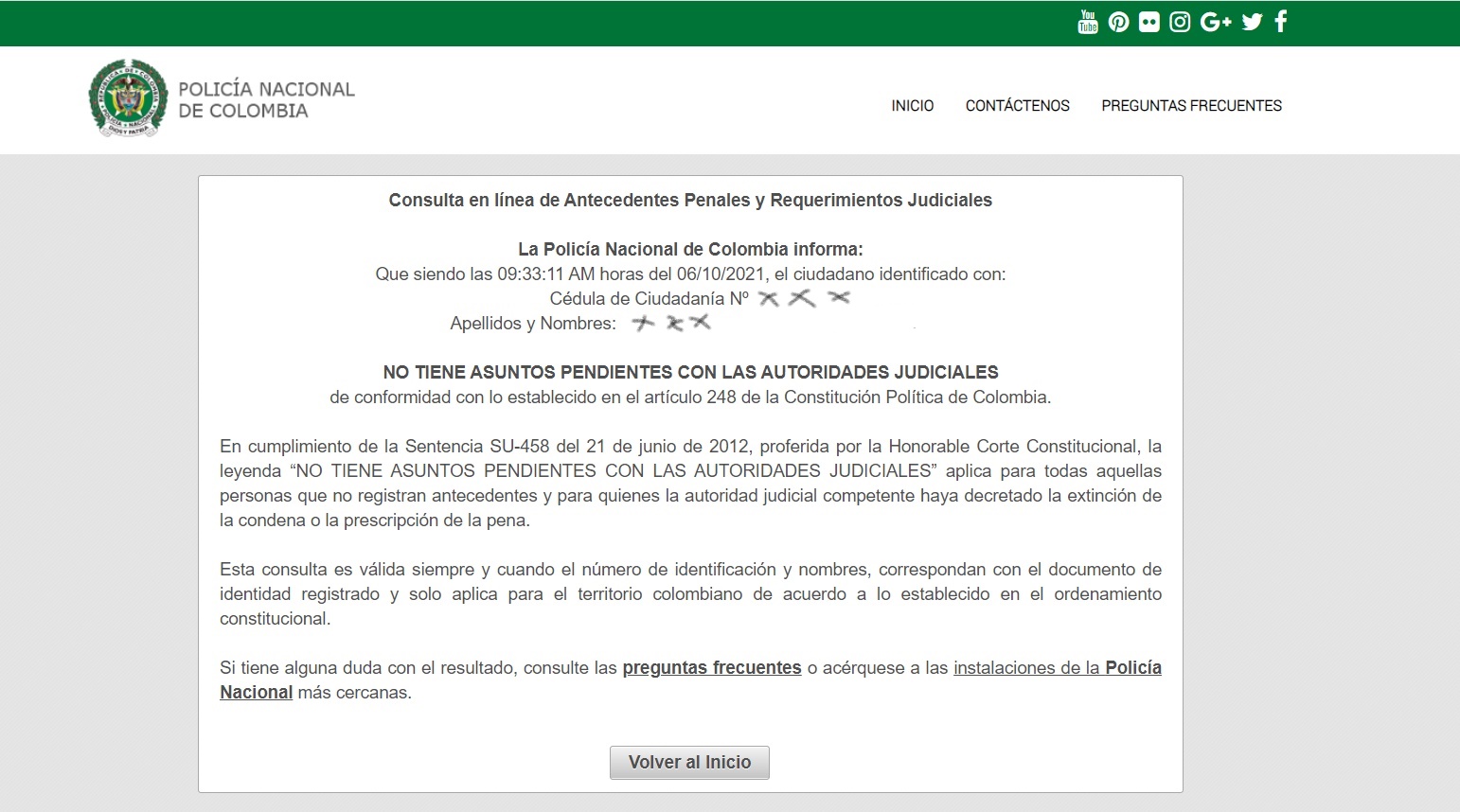Image resolution: width=1460 pixels, height=812 pixels.
Task: Visit the Instagram profile icon
Action: [x=1179, y=21]
